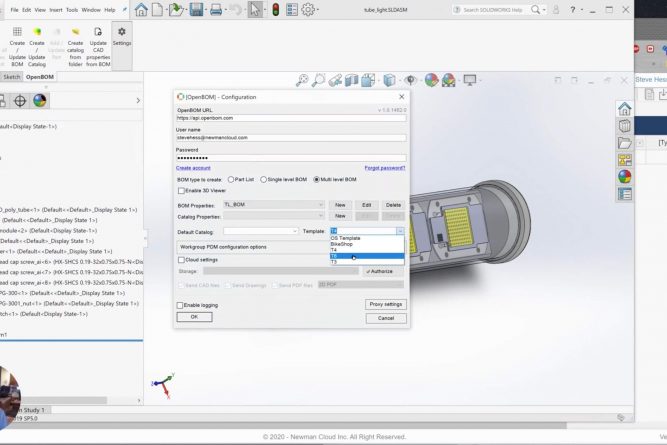The height and width of the screenshot is (445, 667).
Task: Enable the 3D Viewer checkbox
Action: coord(181,189)
